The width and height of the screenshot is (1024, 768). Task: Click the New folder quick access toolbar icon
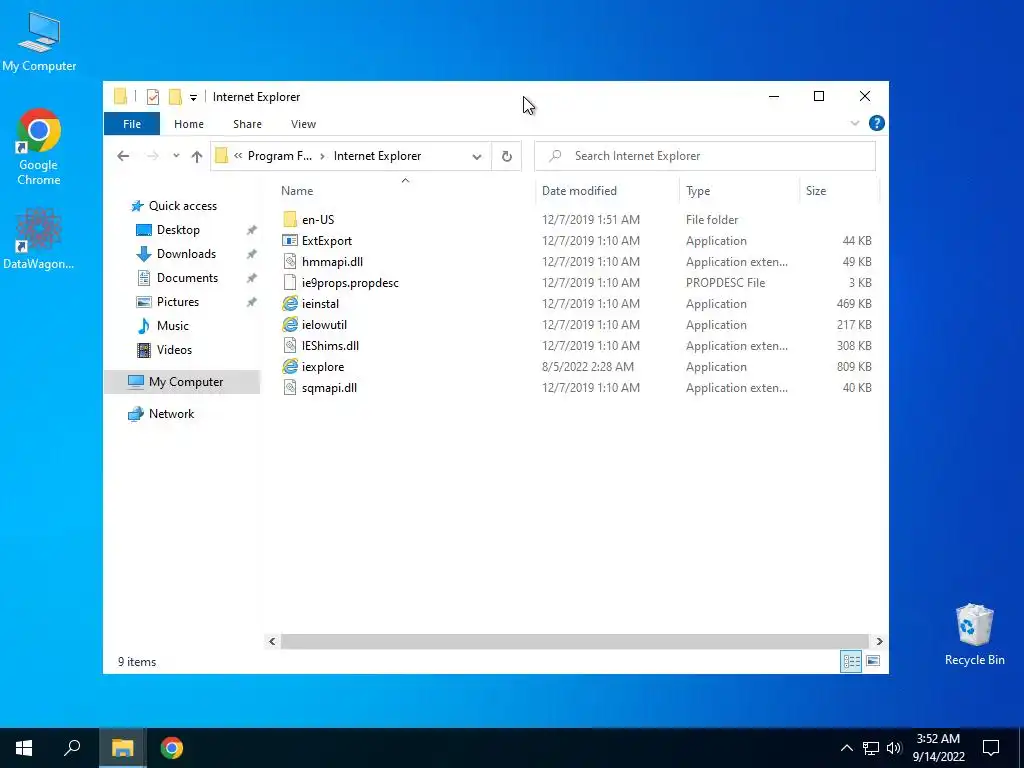point(175,97)
